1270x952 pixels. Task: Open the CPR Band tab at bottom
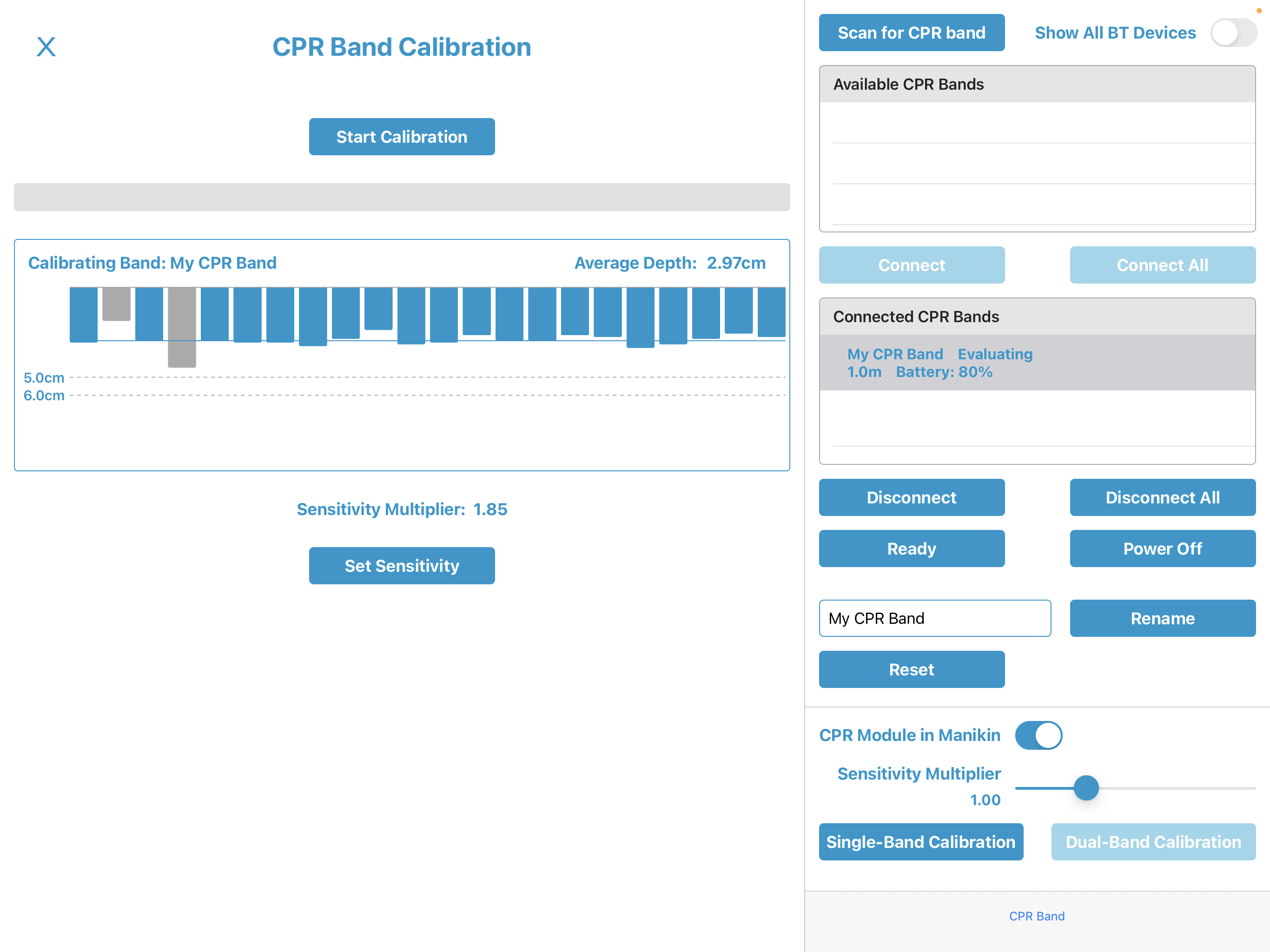click(x=1037, y=916)
